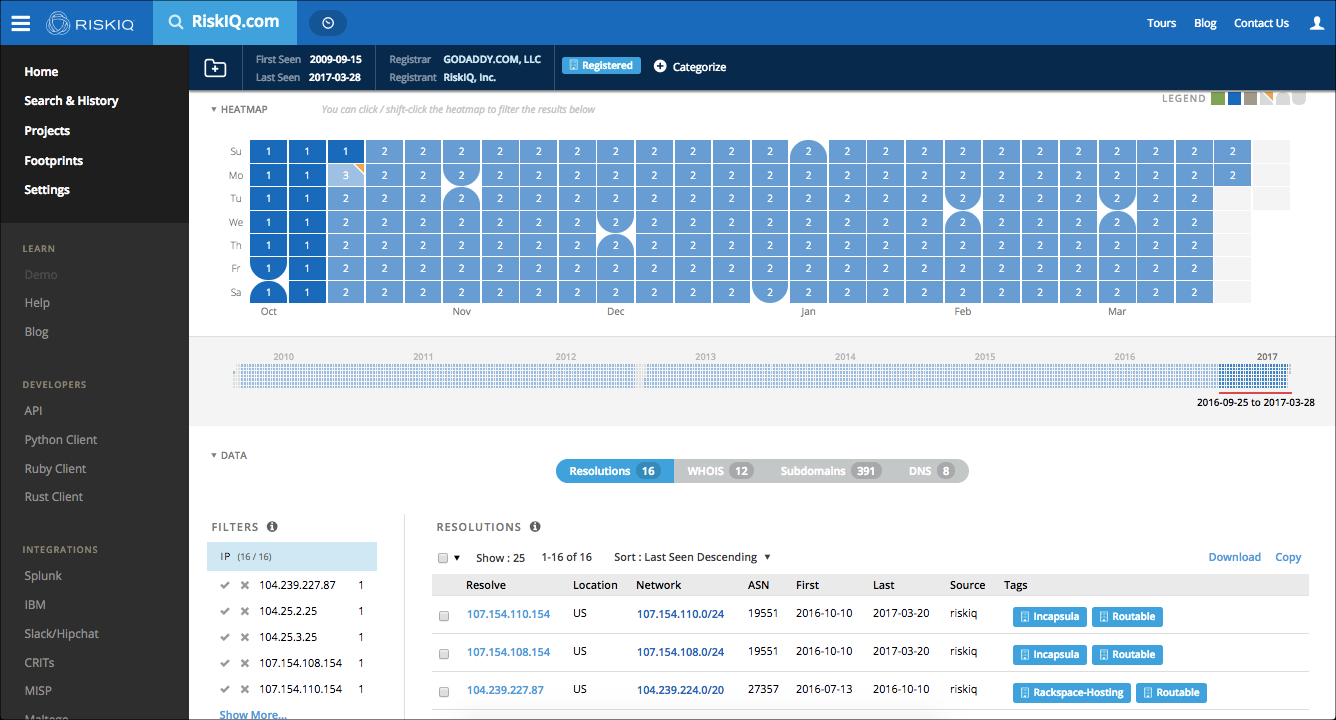Screen dimensions: 1336x720
Task: Open the user account profile icon
Action: tap(1317, 23)
